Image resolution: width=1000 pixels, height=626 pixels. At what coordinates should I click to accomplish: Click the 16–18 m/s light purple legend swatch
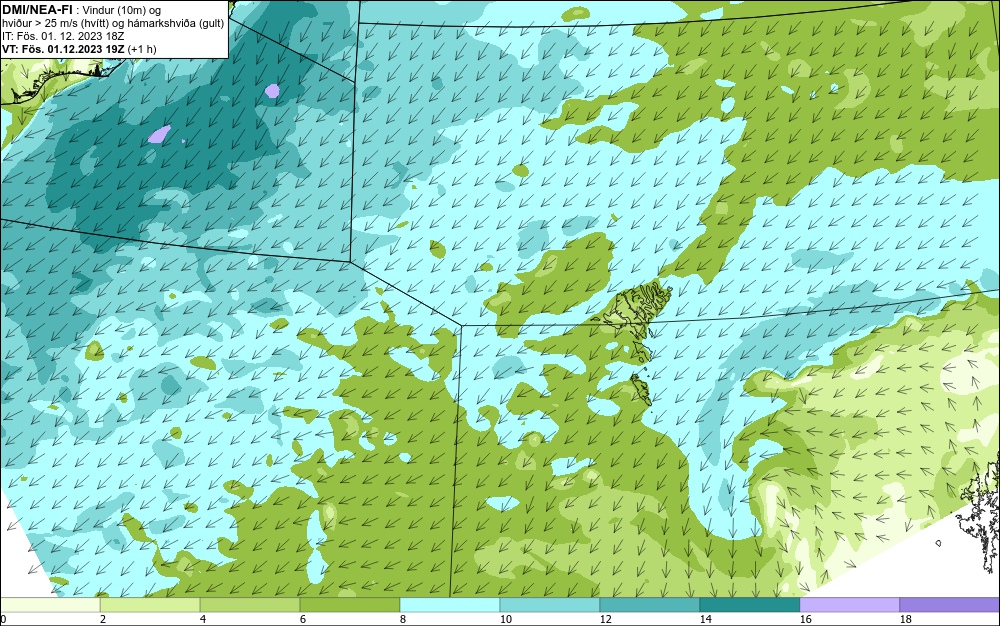(849, 604)
